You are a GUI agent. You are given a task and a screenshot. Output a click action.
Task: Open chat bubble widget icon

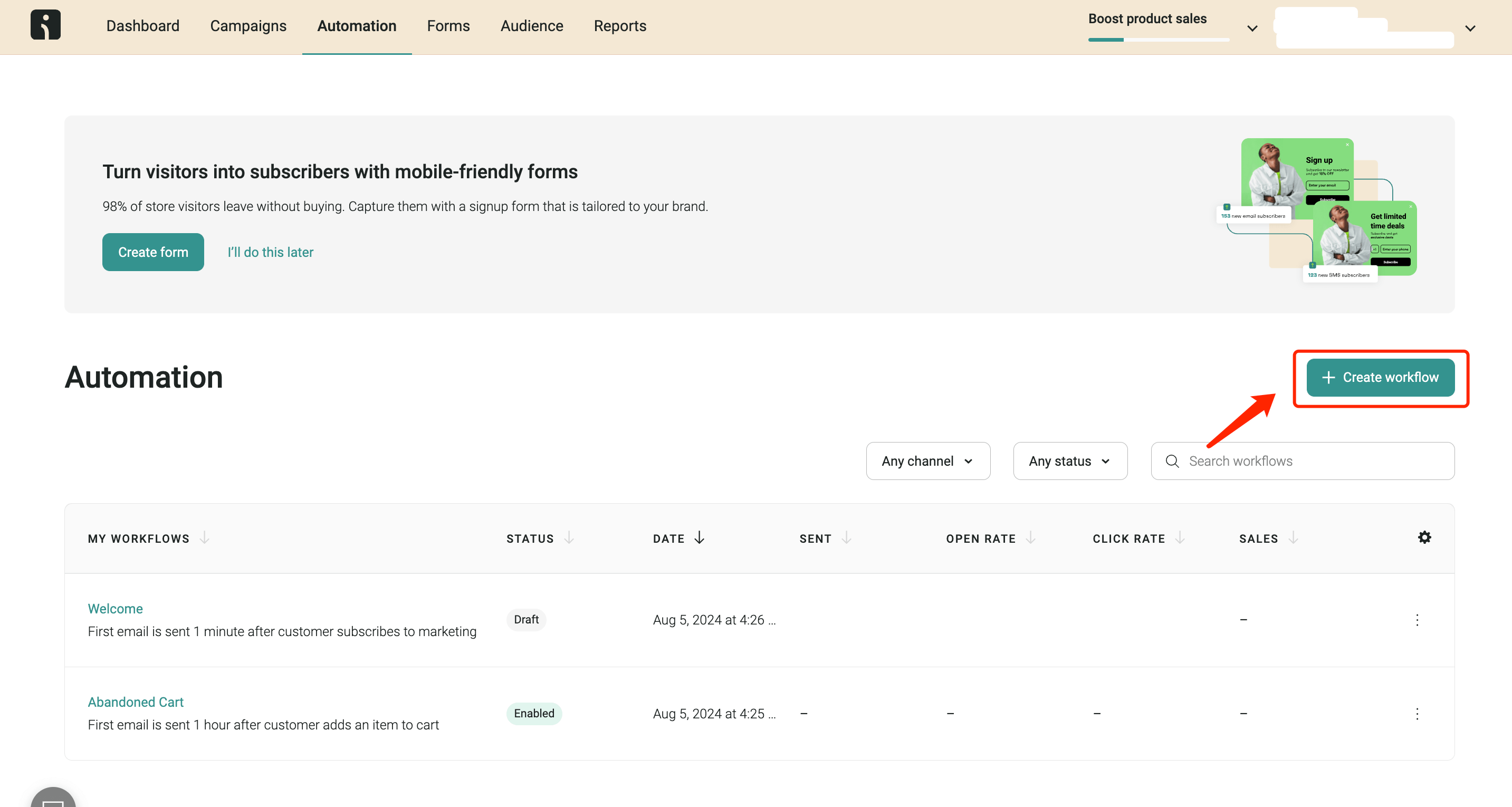[53, 800]
